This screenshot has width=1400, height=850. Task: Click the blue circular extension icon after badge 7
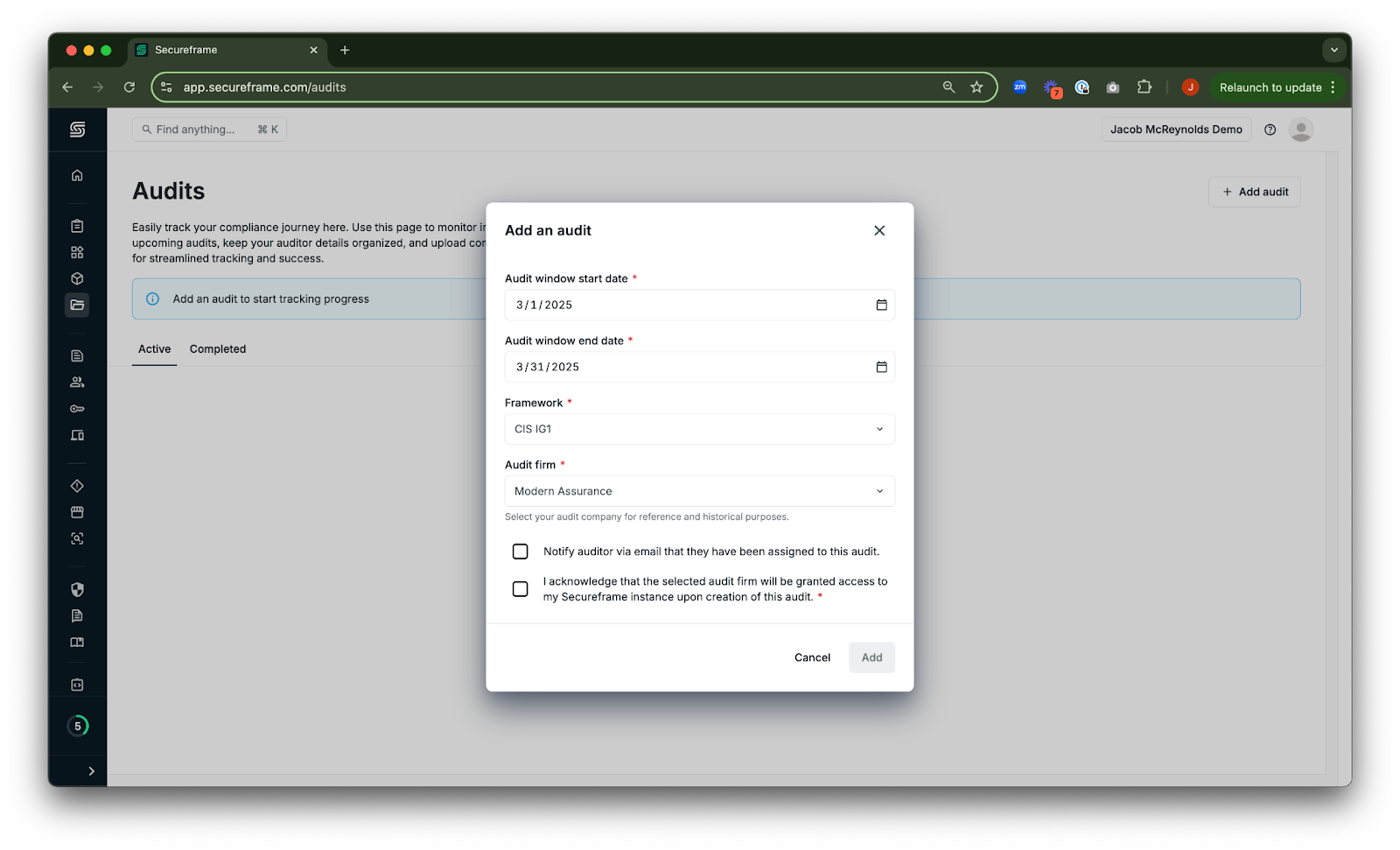[x=1082, y=87]
